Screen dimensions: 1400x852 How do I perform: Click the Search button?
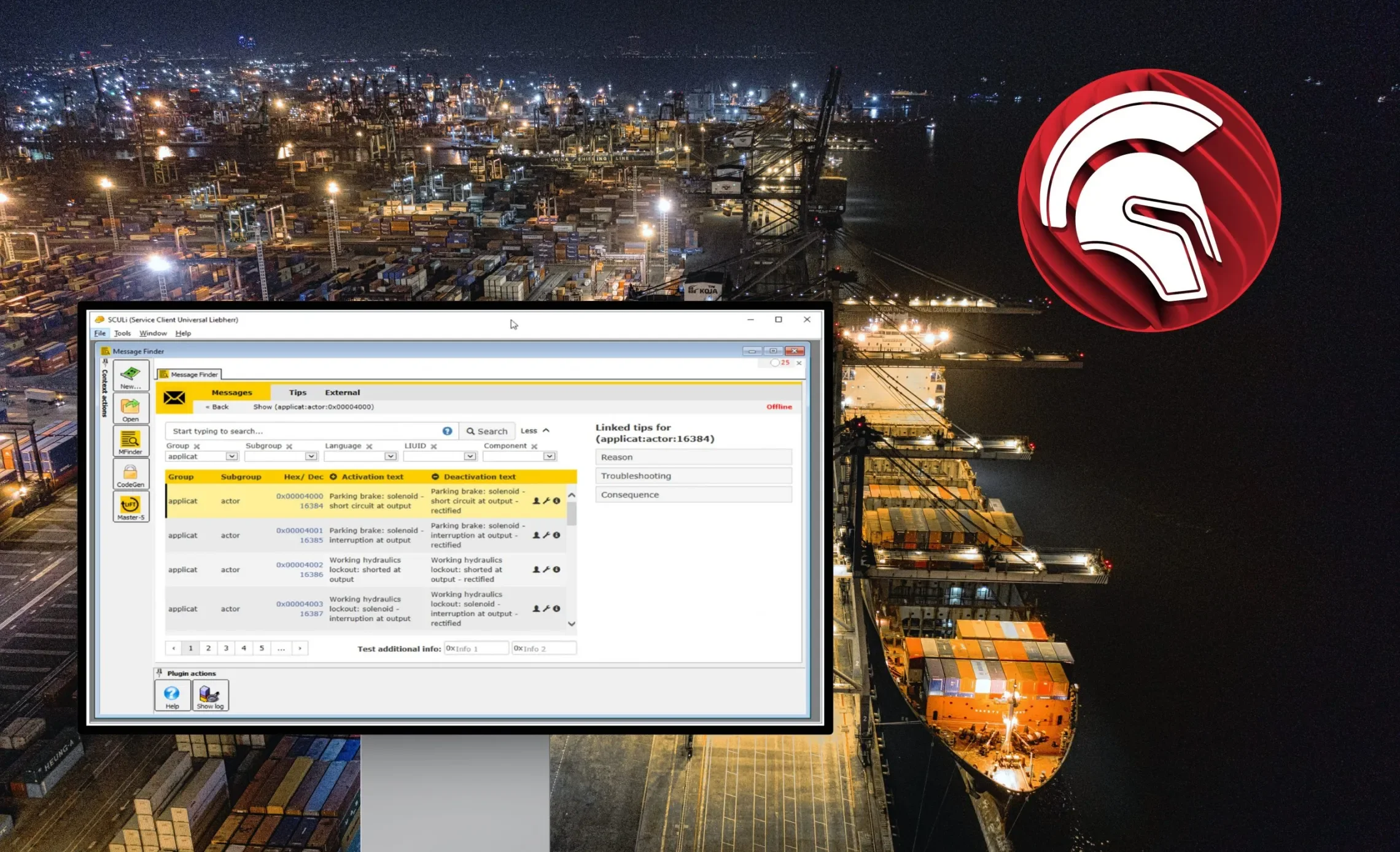pos(487,431)
